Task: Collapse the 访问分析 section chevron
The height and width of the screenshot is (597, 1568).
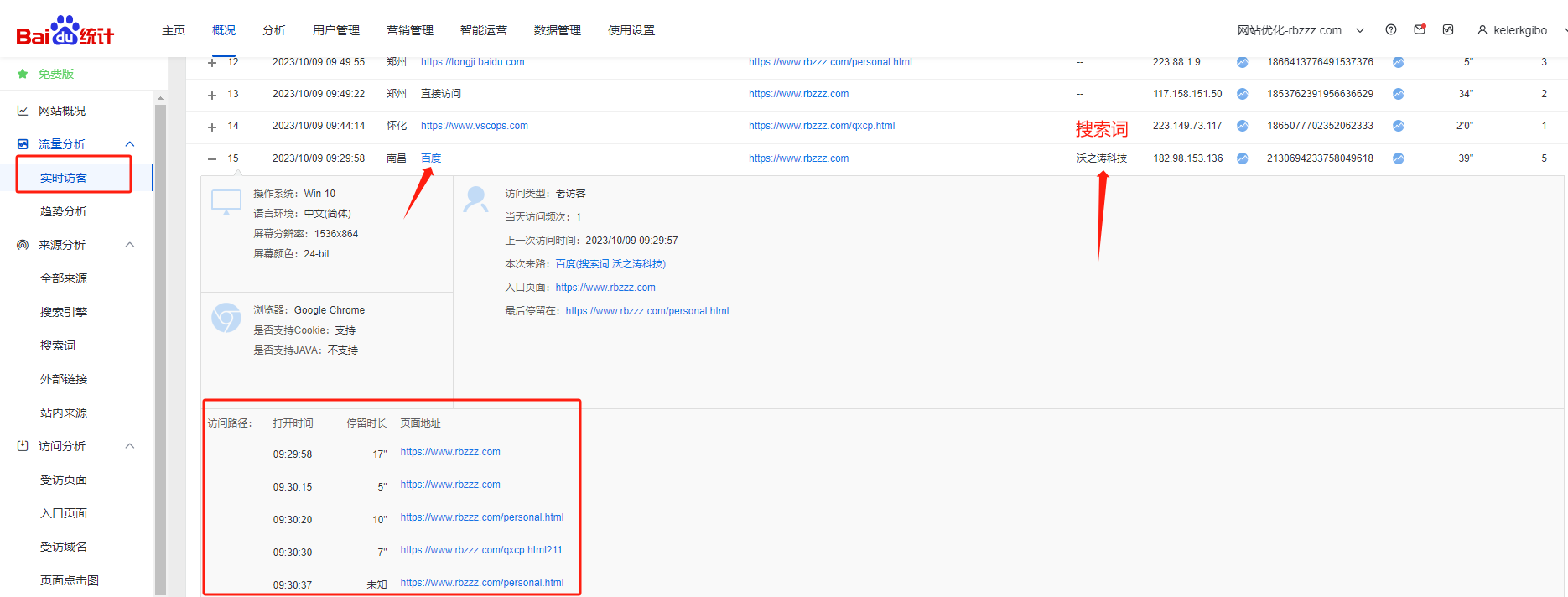Action: point(130,446)
